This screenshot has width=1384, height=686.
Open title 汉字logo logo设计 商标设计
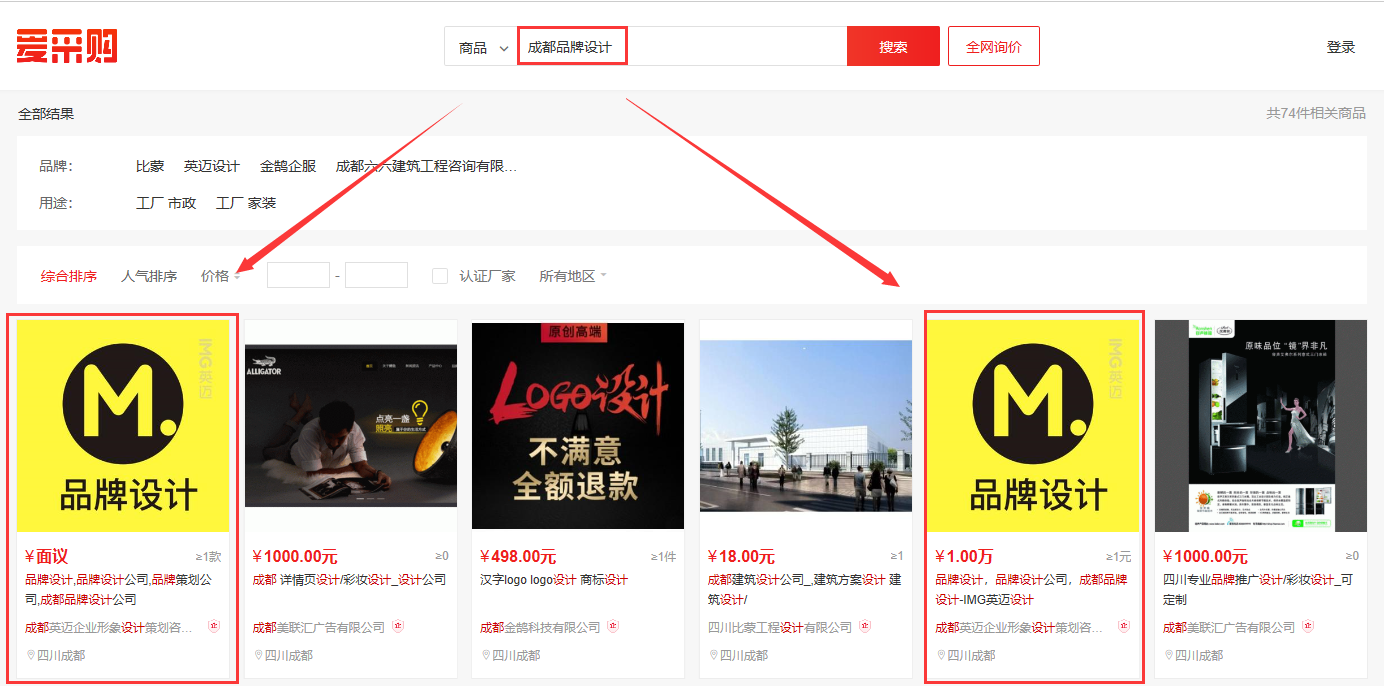click(554, 580)
